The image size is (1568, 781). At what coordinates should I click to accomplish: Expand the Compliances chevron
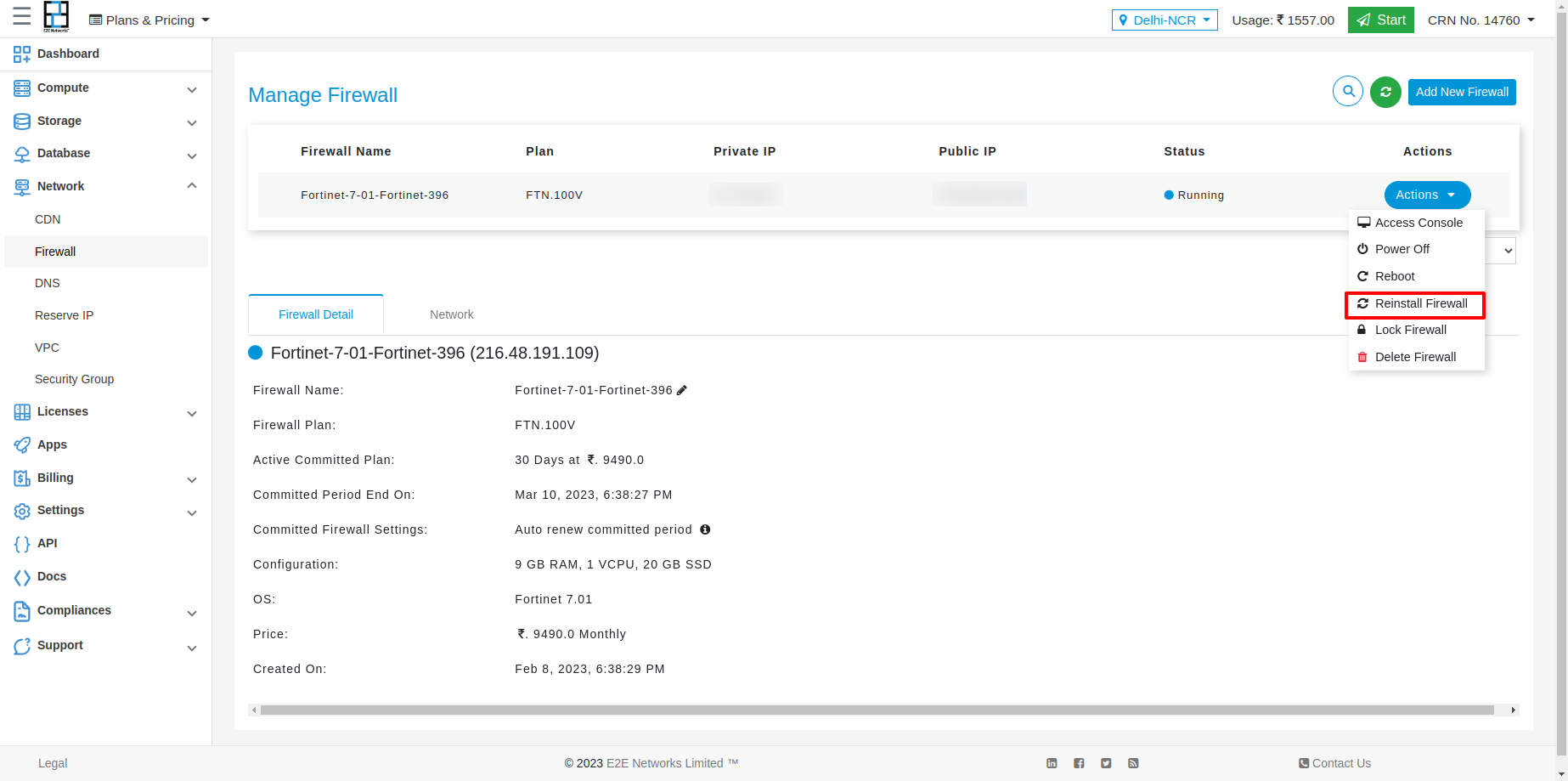click(192, 613)
